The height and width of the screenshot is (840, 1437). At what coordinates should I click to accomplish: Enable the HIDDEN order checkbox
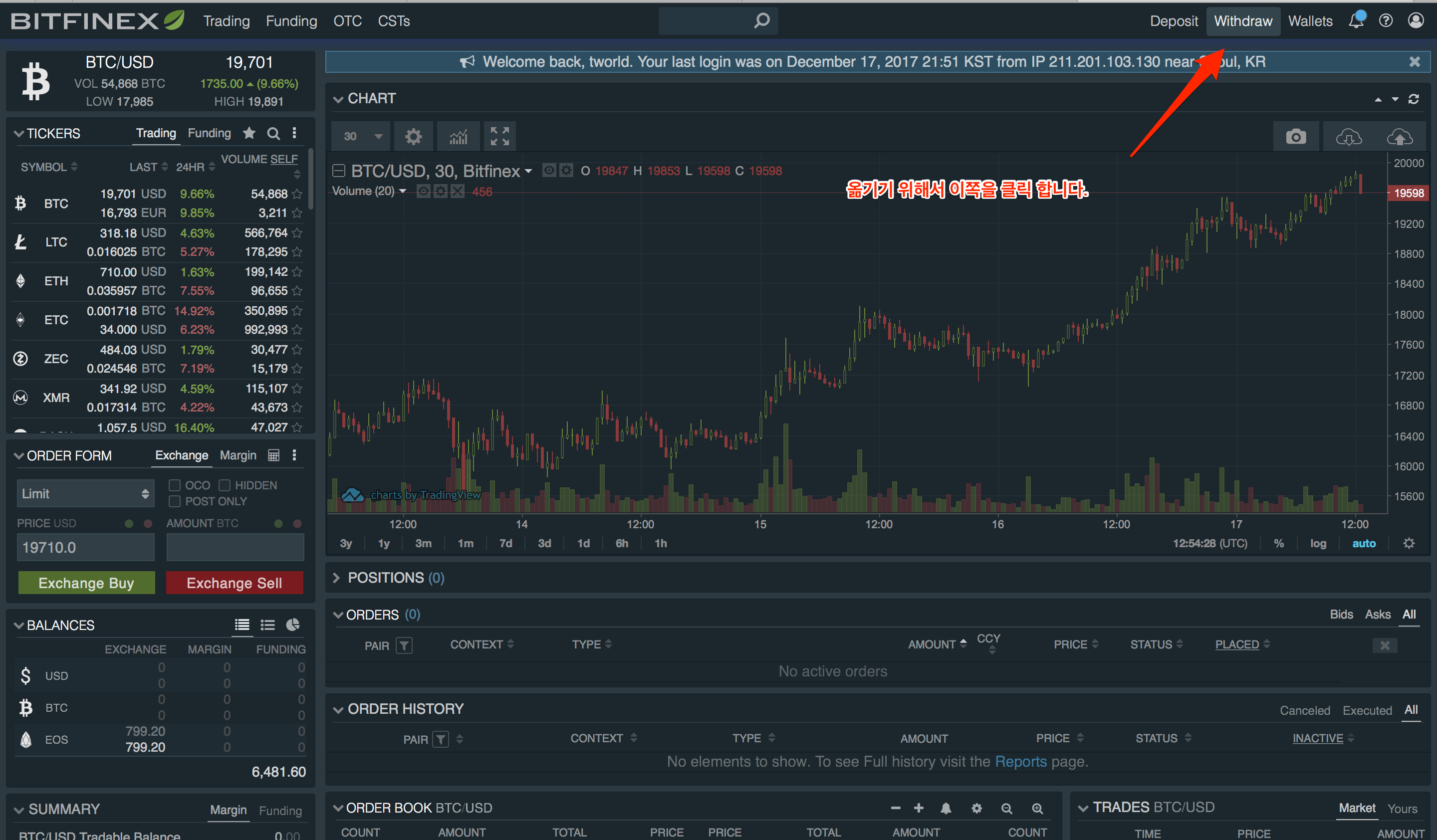click(224, 485)
